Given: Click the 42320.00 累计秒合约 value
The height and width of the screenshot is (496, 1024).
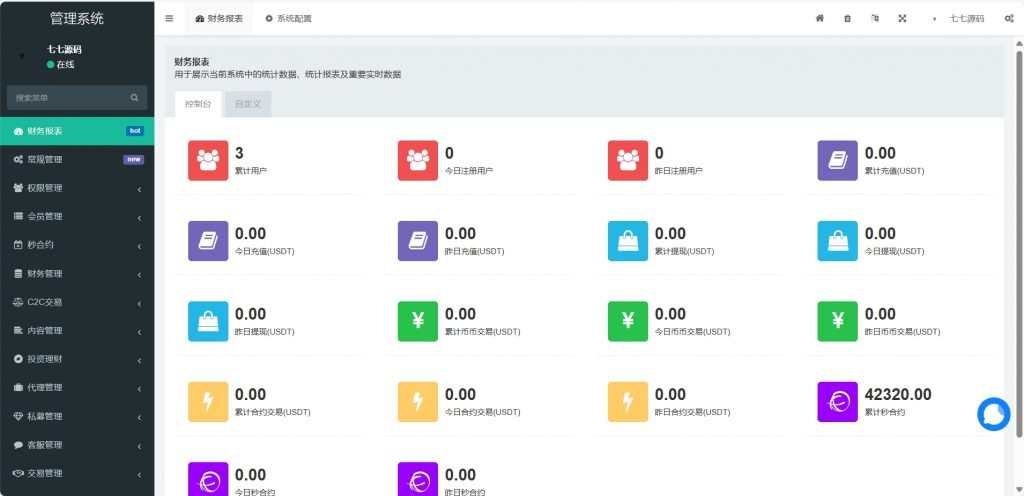Looking at the screenshot, I should tap(898, 394).
